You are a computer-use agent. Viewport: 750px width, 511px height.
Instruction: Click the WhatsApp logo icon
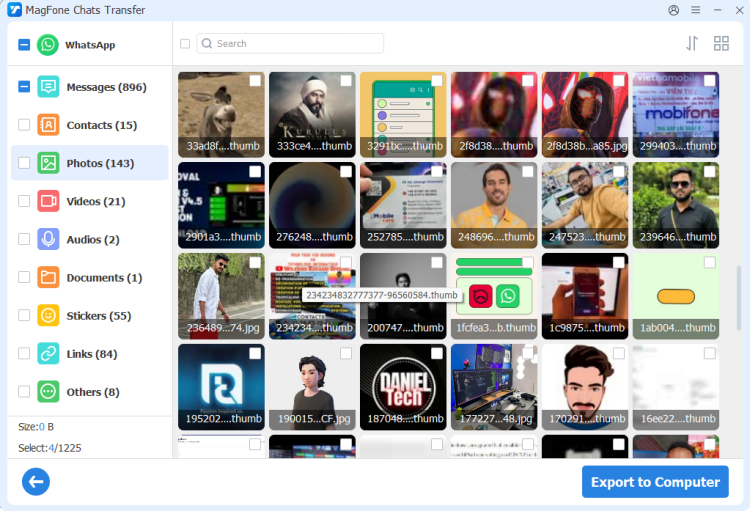pos(48,45)
